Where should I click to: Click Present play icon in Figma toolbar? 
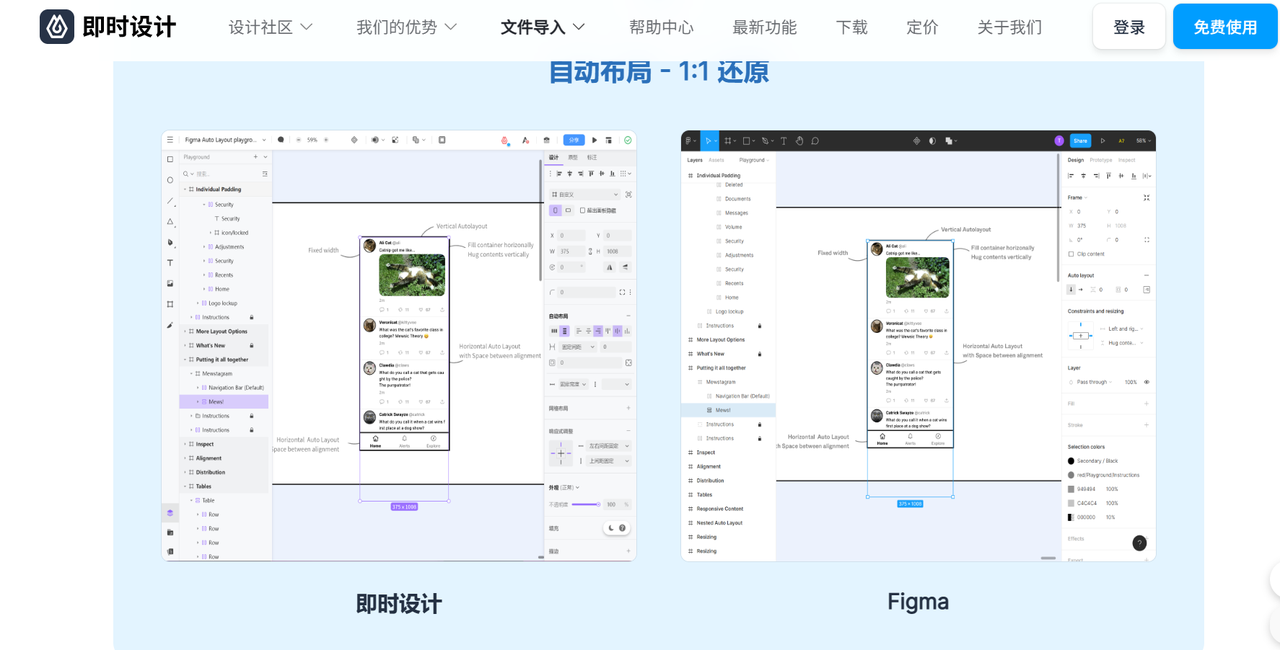1103,141
